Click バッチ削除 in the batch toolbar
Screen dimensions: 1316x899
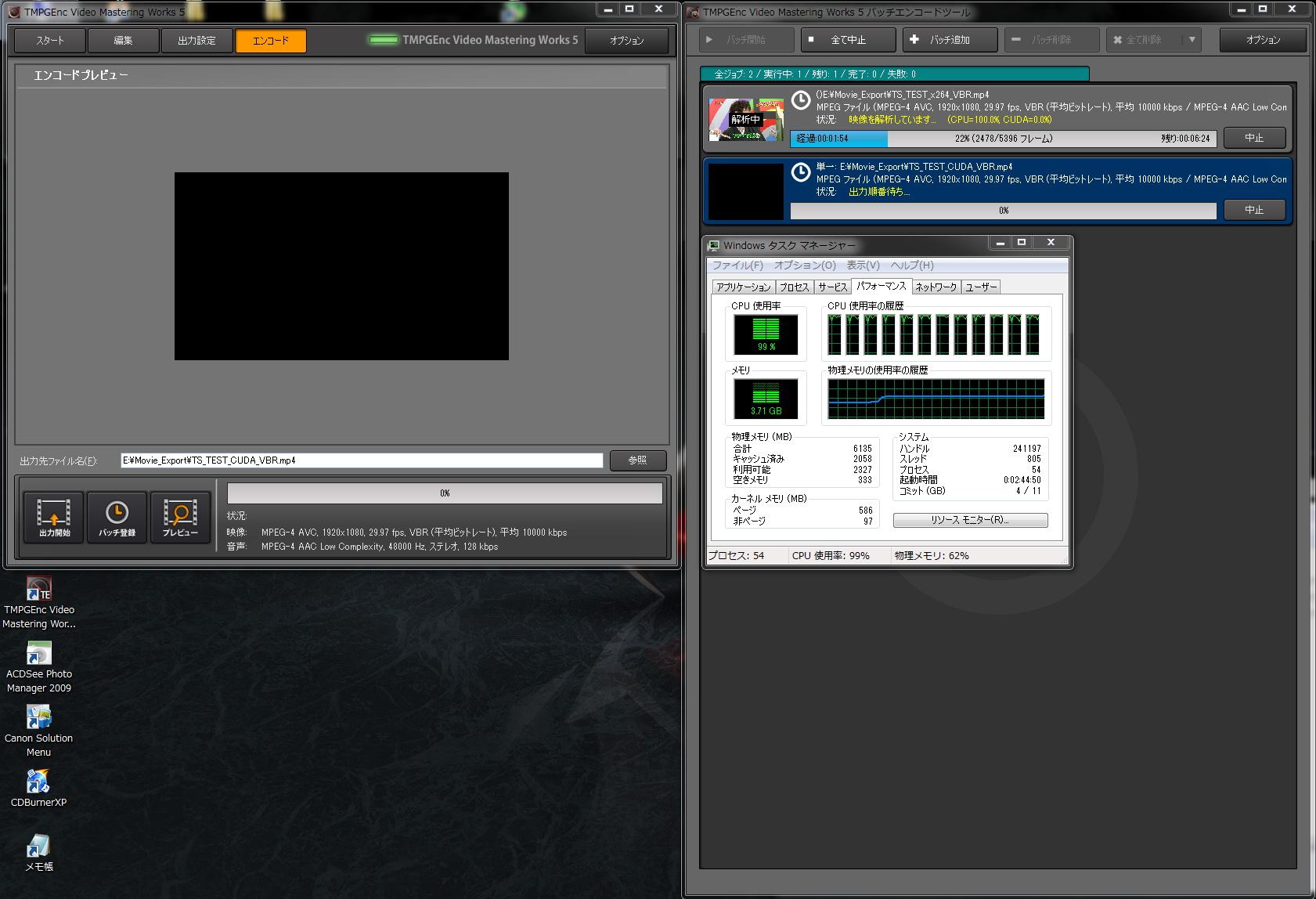point(1051,39)
